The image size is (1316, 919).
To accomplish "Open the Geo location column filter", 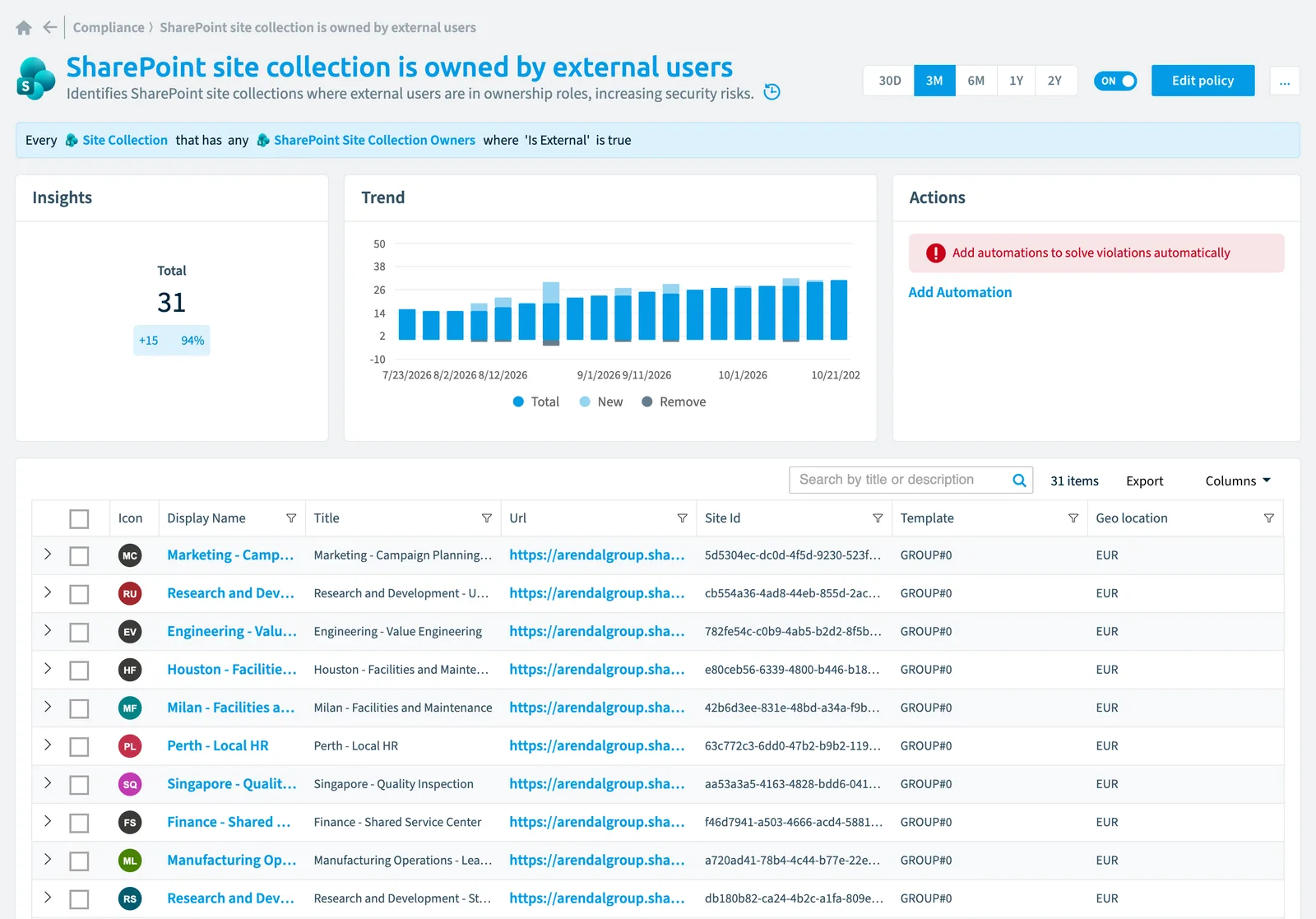I will click(x=1269, y=518).
